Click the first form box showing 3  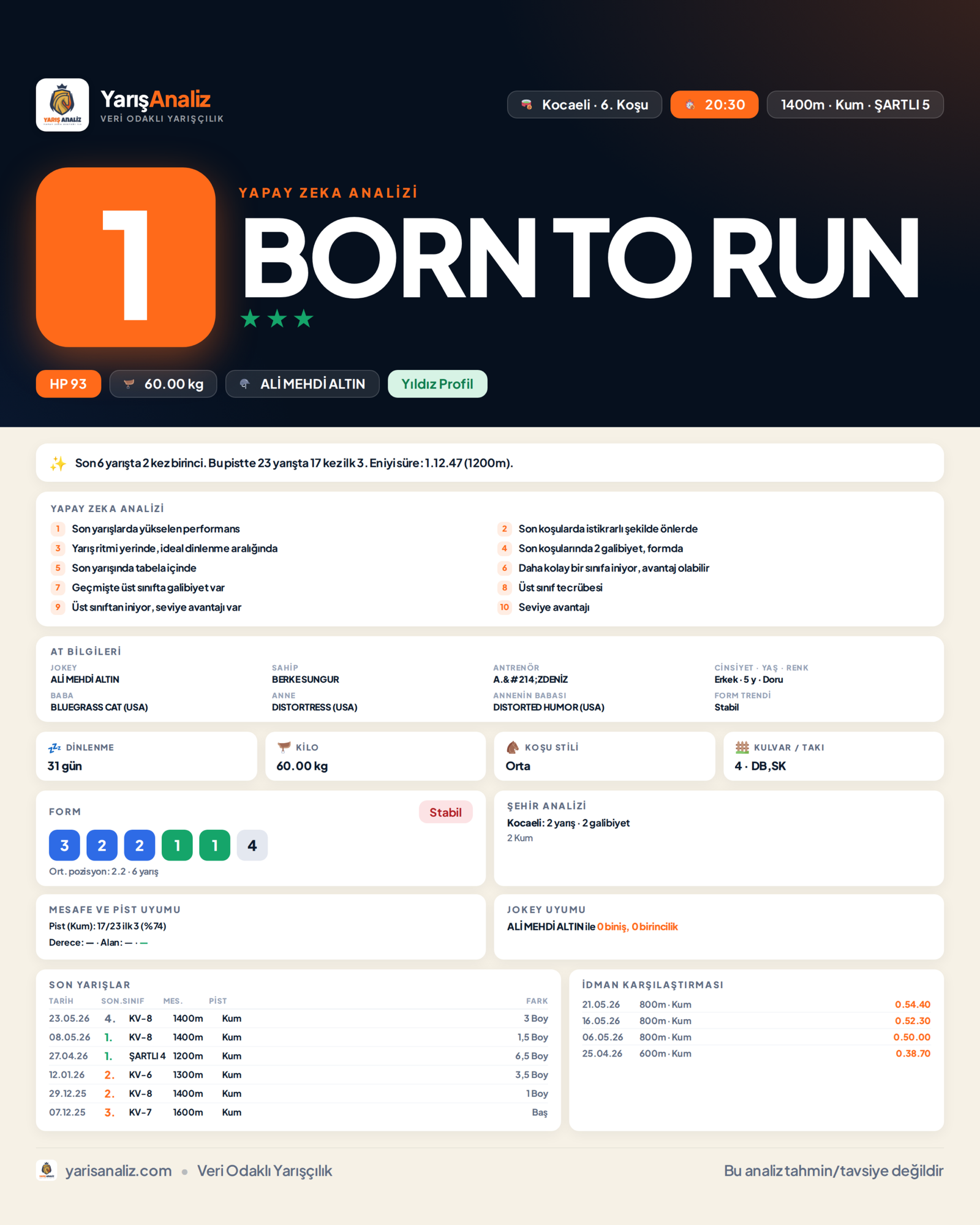coord(64,845)
